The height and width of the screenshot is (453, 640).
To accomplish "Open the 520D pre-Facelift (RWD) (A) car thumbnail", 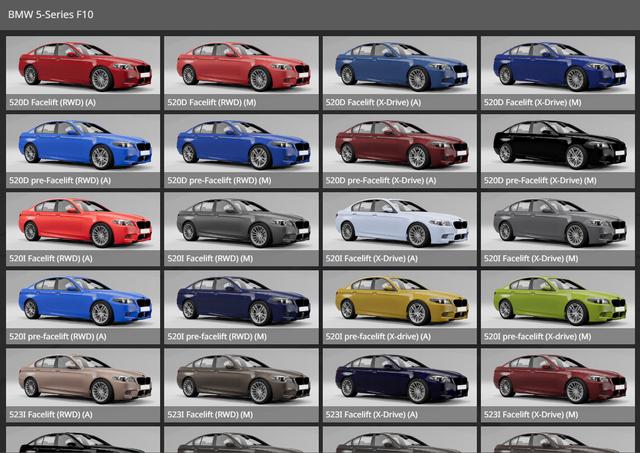I will [83, 143].
